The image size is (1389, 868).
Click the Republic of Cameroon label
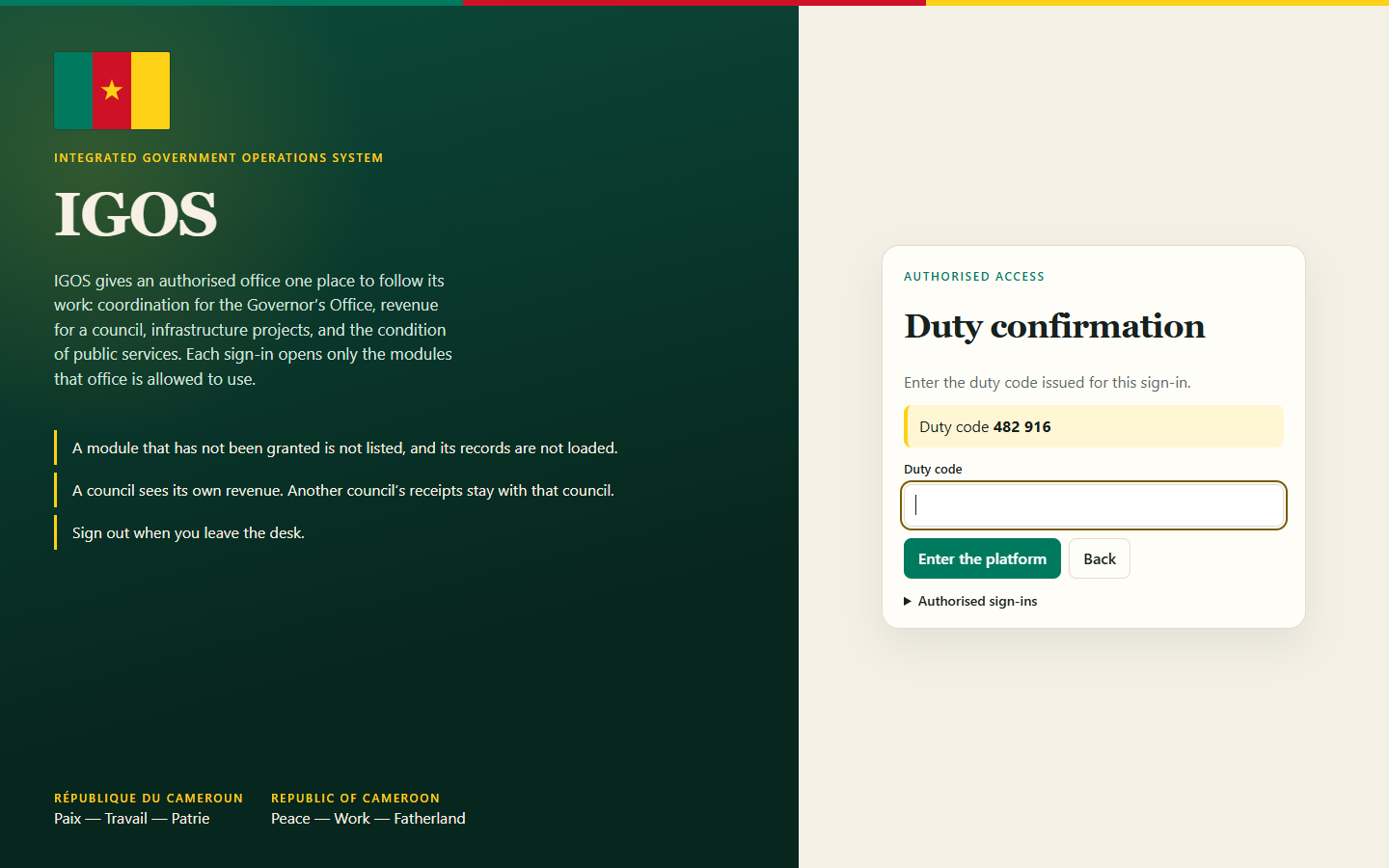tap(355, 799)
